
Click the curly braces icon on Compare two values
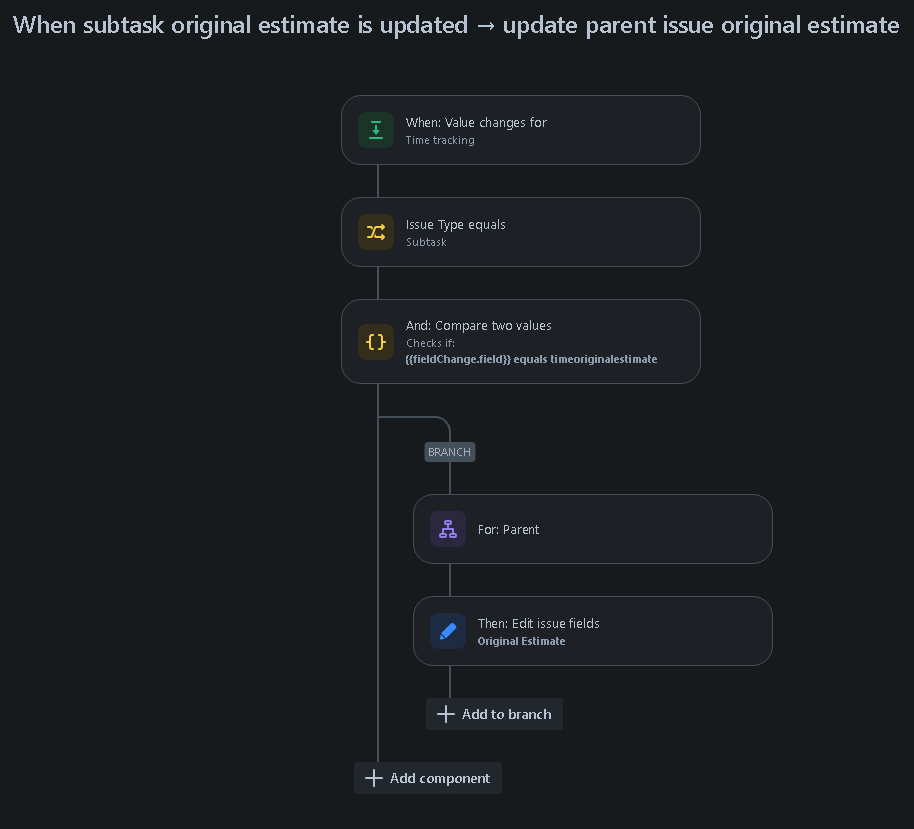pyautogui.click(x=376, y=342)
